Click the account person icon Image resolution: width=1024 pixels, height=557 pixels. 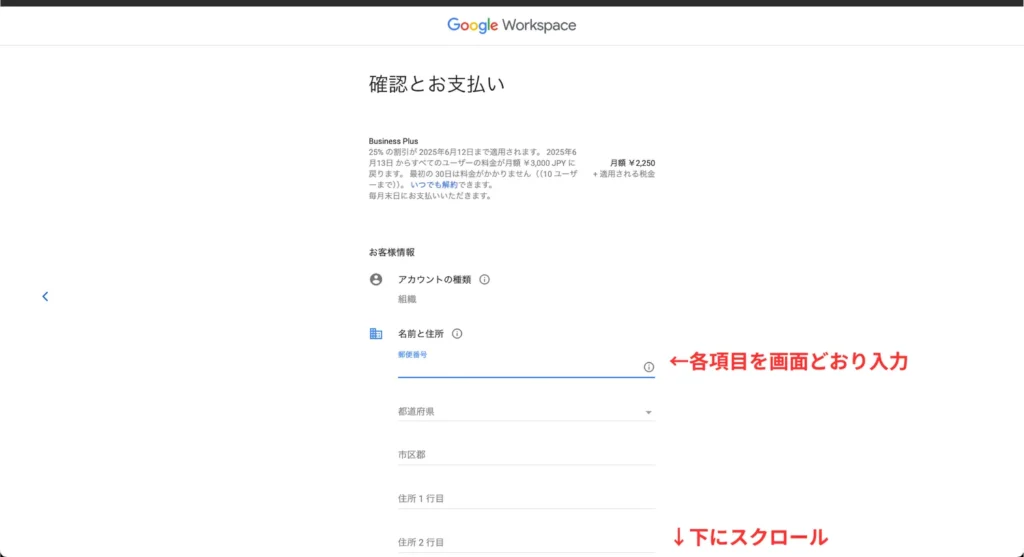tap(376, 279)
